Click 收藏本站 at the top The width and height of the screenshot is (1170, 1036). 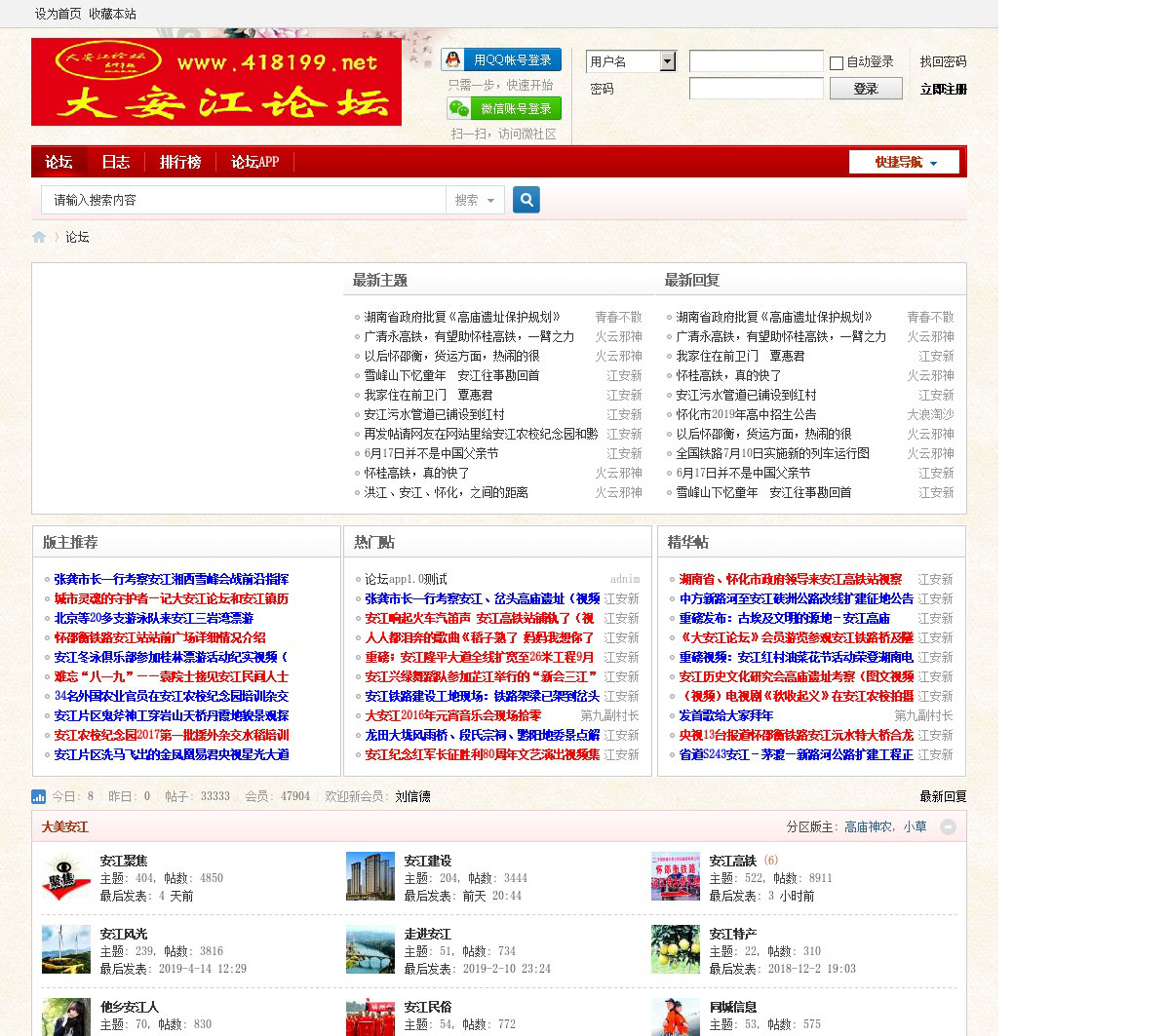click(112, 14)
